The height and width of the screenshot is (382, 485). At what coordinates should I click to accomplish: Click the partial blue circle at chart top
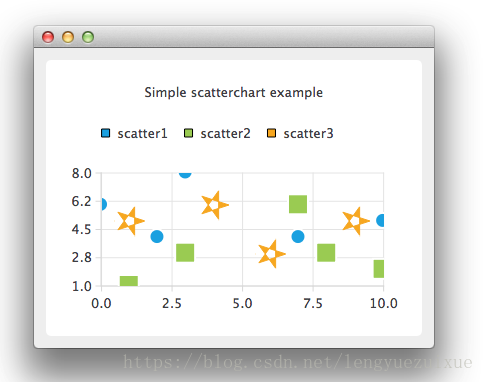185,175
